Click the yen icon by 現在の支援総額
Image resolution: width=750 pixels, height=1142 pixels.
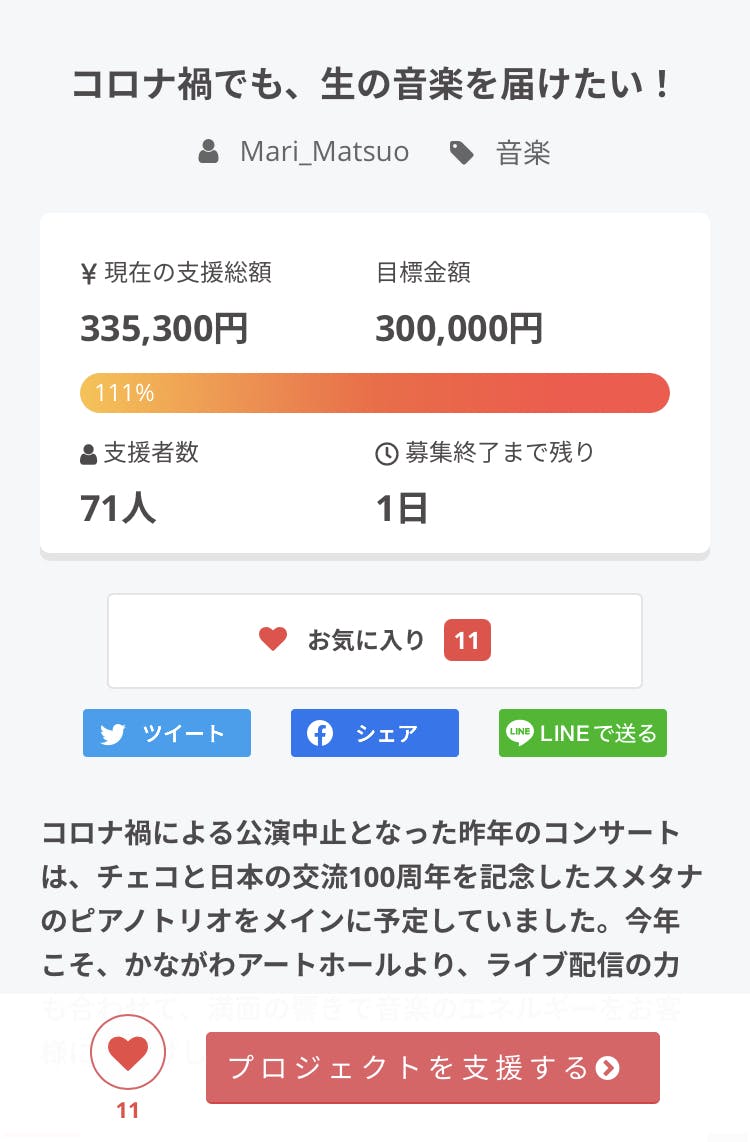click(88, 273)
